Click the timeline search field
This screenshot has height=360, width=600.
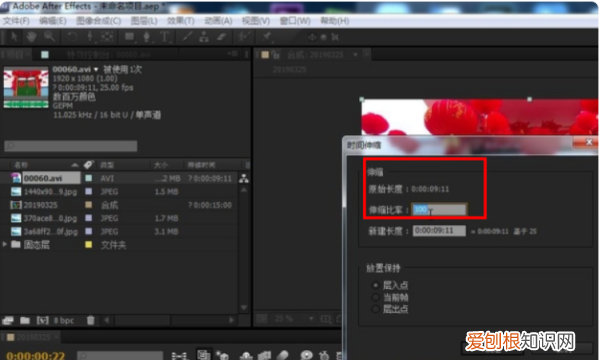point(121,355)
